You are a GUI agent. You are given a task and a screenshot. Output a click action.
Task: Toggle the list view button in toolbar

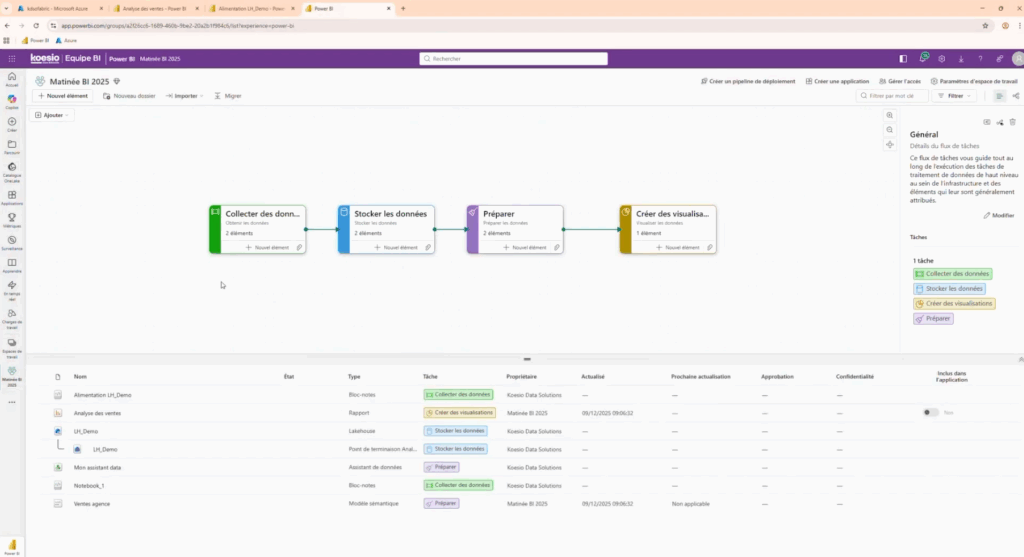[x=999, y=96]
